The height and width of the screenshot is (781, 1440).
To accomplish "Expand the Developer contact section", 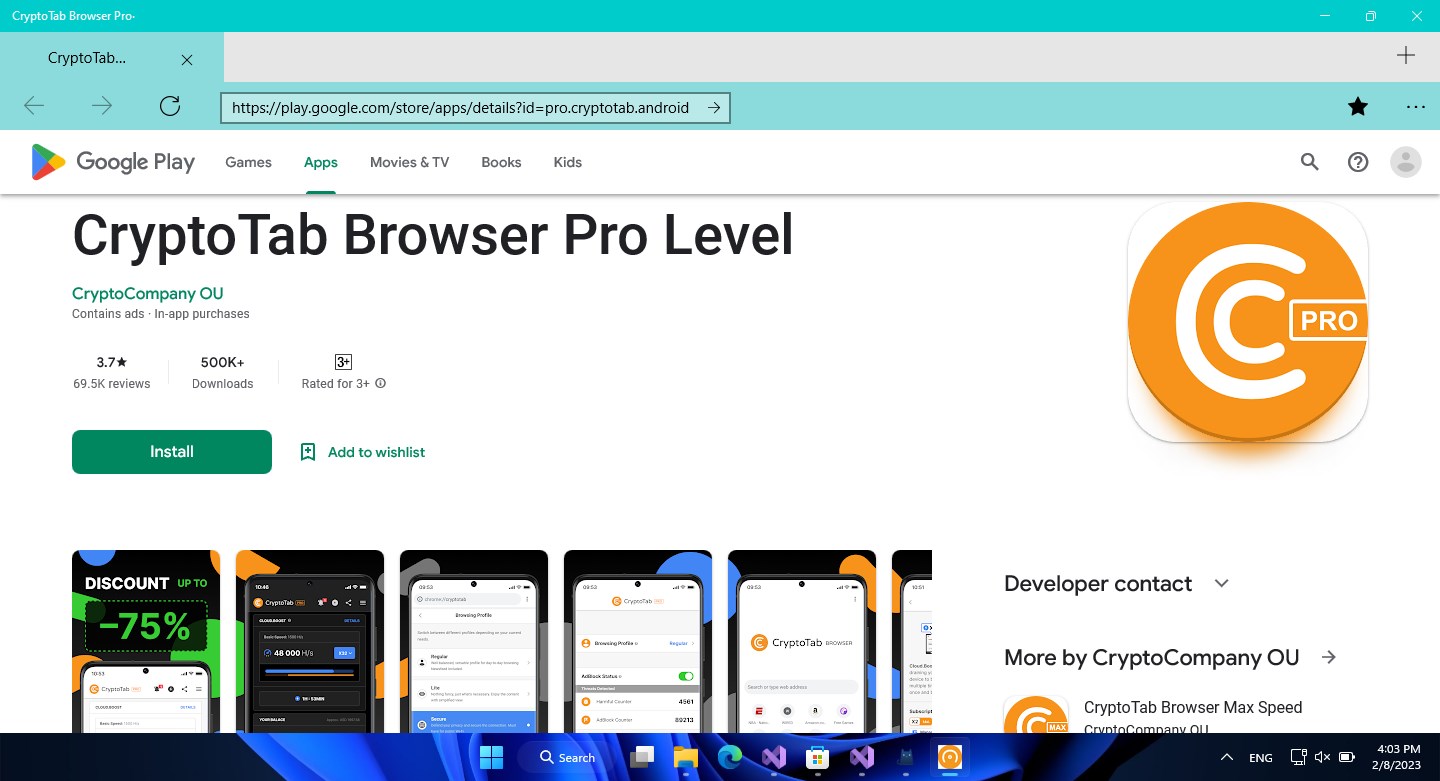I will click(x=1221, y=583).
